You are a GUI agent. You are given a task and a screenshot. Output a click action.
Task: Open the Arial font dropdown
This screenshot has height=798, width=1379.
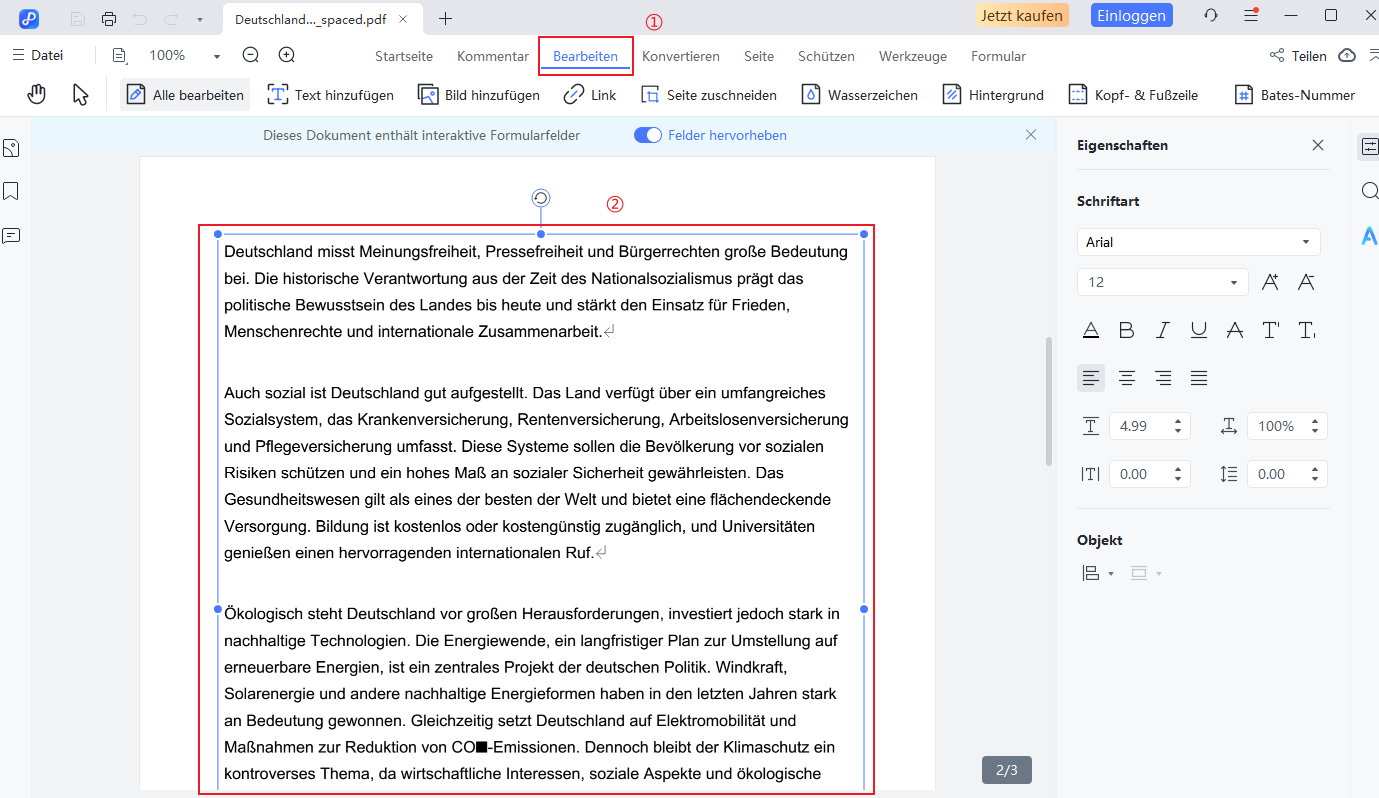coord(1198,242)
